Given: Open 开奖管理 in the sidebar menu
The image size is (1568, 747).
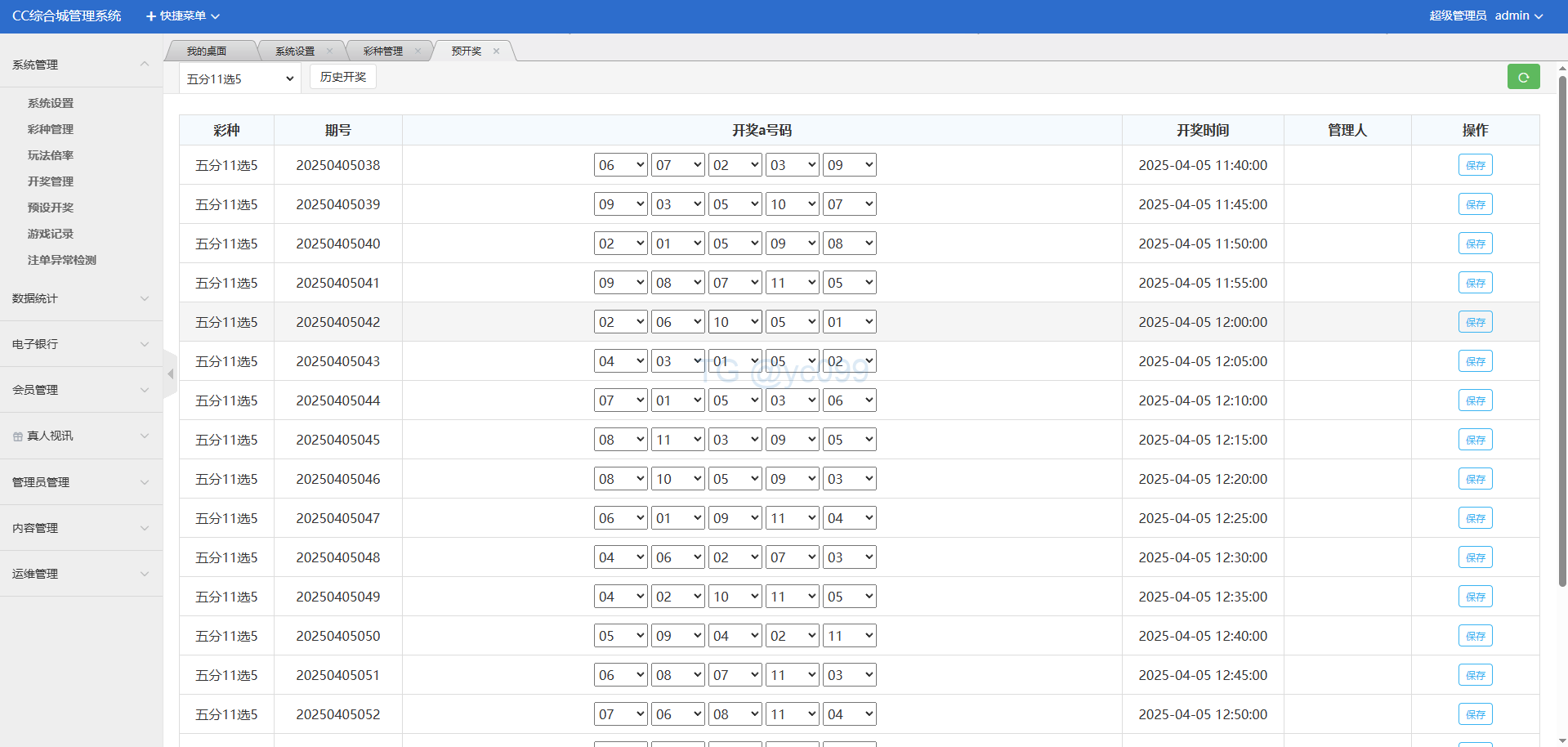Looking at the screenshot, I should coord(51,181).
